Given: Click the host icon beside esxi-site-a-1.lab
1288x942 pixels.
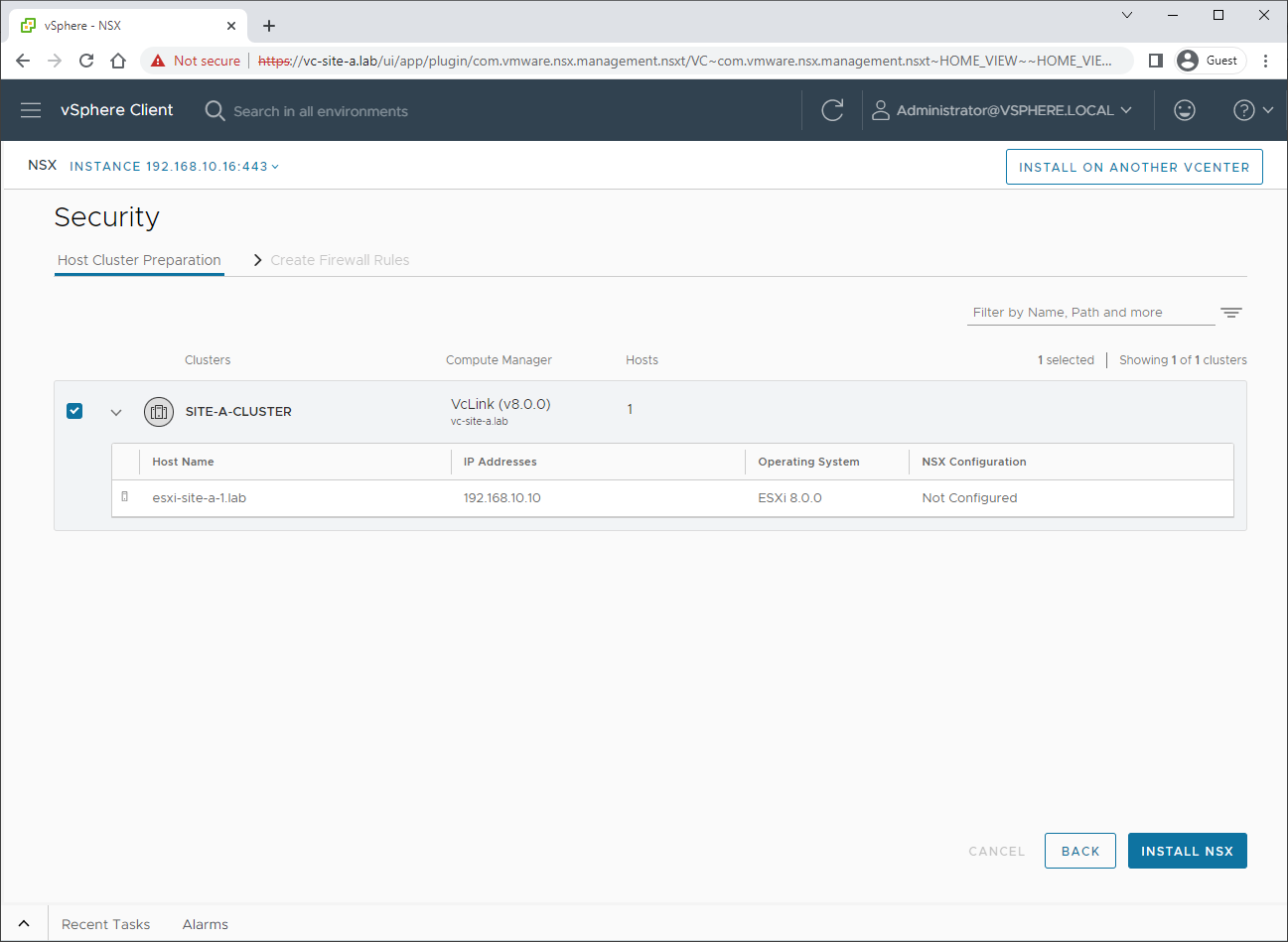Looking at the screenshot, I should pyautogui.click(x=125, y=496).
